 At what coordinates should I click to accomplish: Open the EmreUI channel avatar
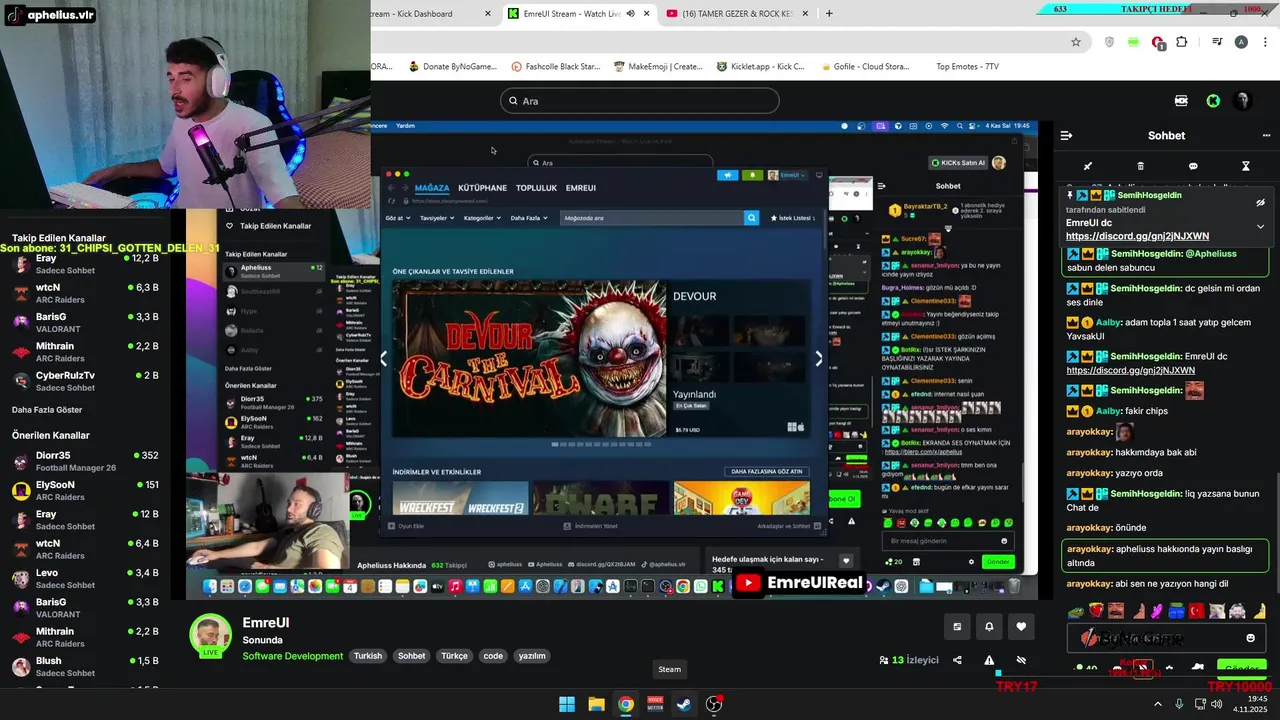[211, 635]
